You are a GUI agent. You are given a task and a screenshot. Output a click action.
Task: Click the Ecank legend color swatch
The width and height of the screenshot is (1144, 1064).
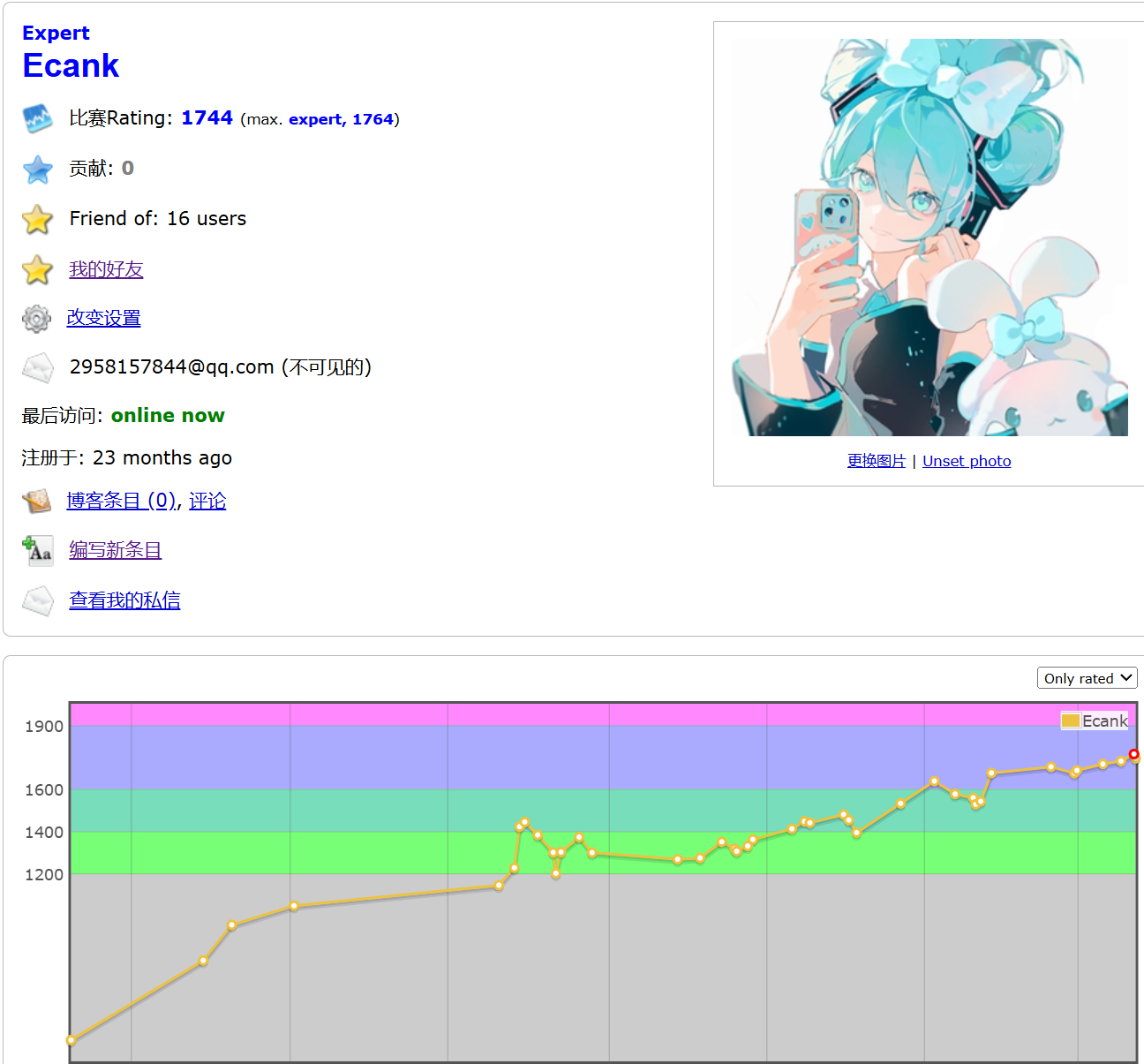tap(1071, 721)
